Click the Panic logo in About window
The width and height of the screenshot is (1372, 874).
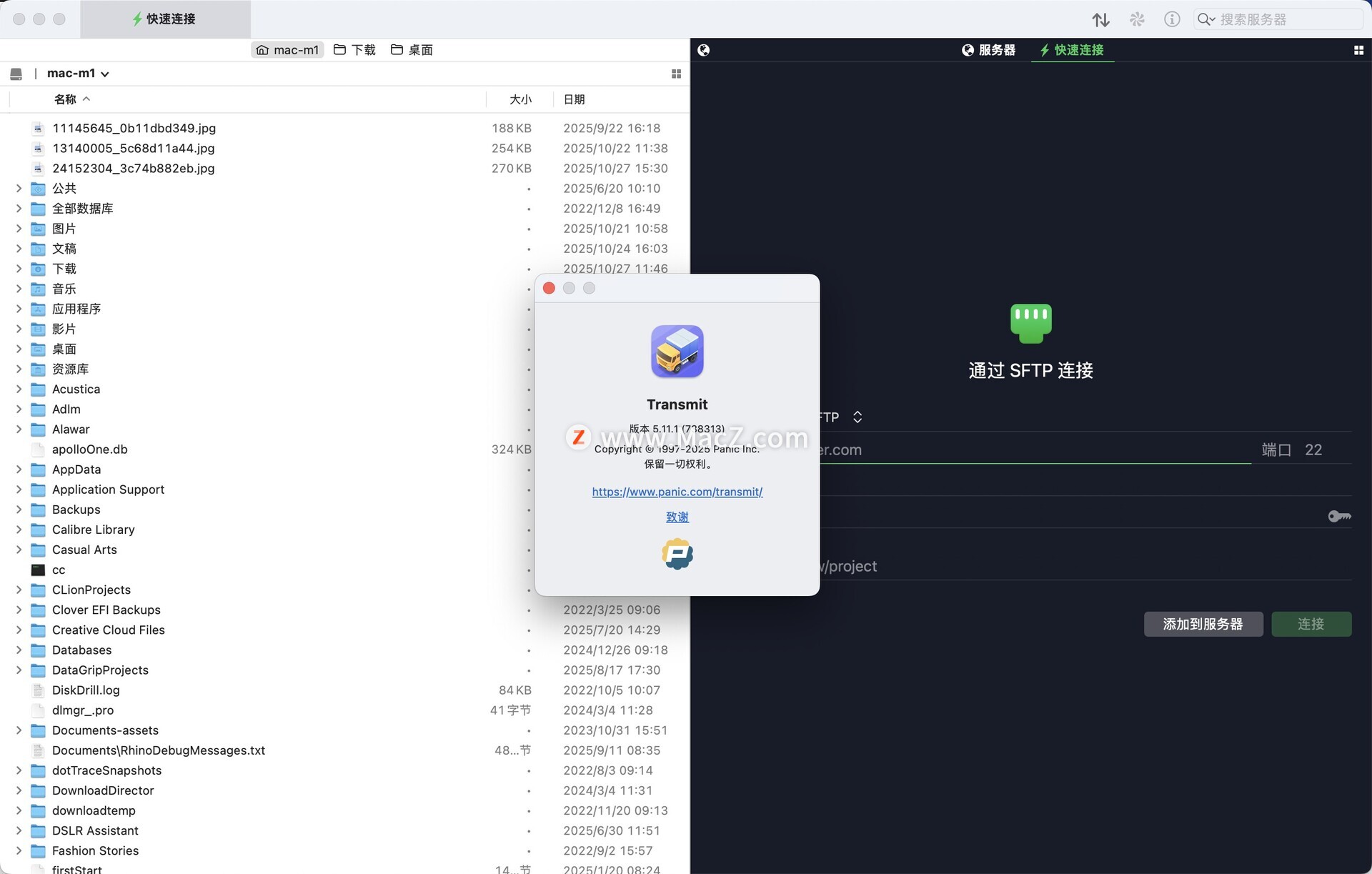[x=677, y=554]
